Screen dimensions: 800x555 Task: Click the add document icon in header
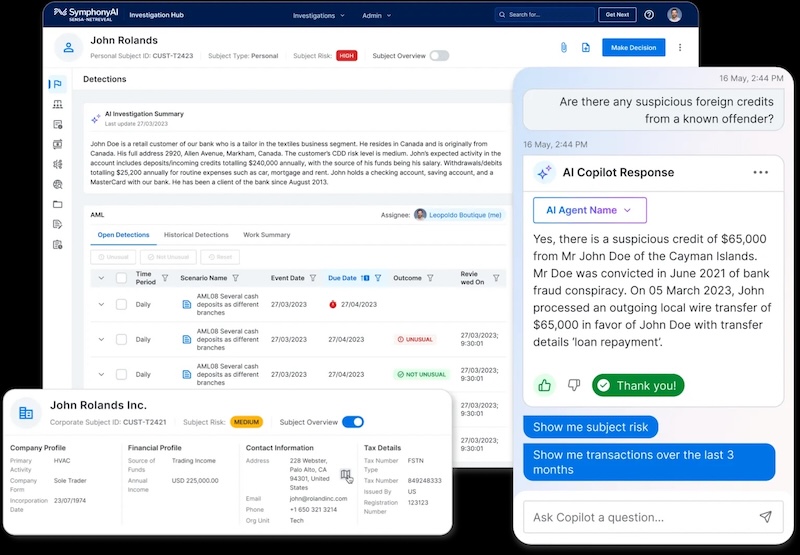[x=586, y=47]
